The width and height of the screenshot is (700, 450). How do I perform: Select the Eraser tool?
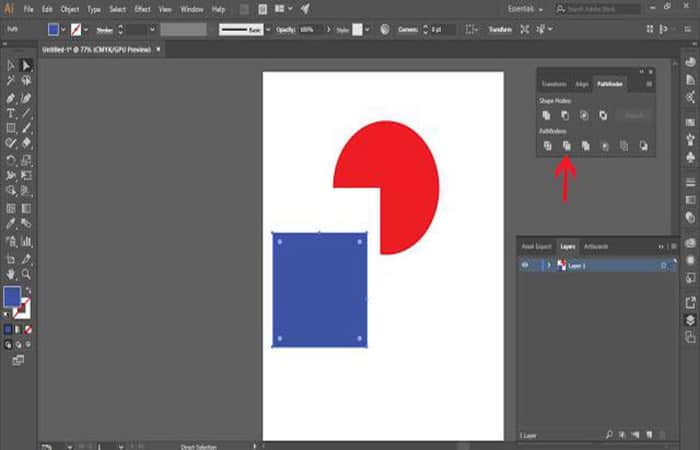26,143
